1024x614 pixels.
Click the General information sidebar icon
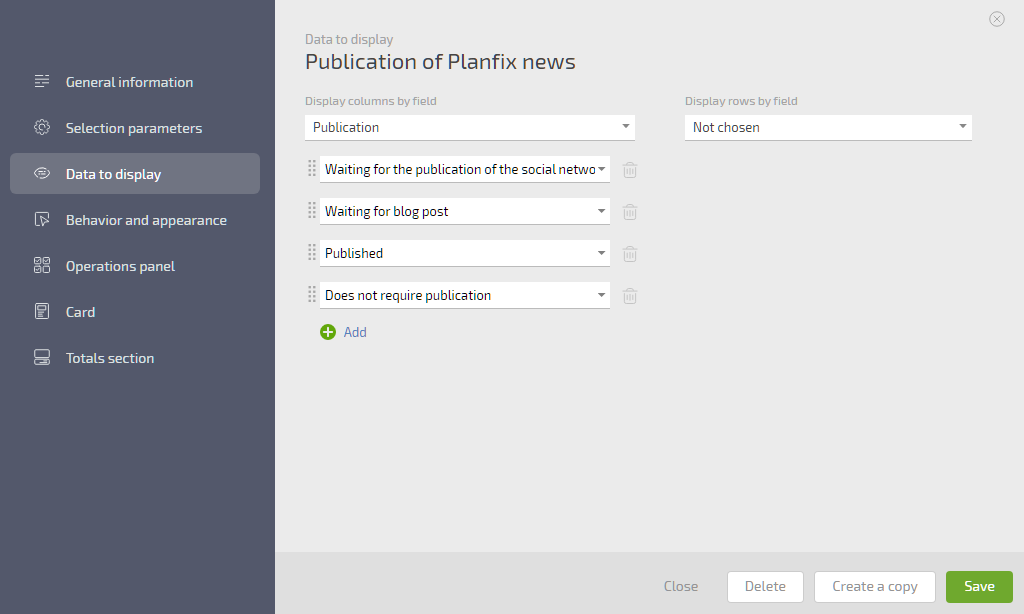click(42, 81)
